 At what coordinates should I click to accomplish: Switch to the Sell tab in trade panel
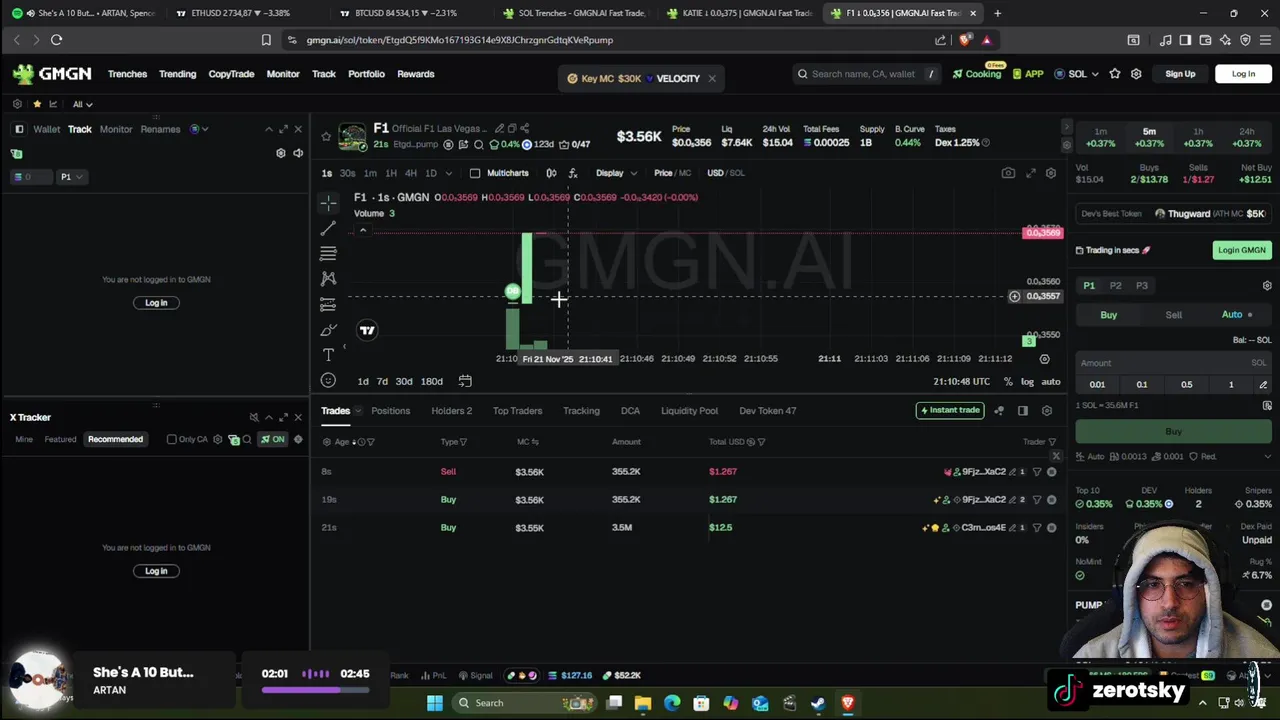point(1173,315)
